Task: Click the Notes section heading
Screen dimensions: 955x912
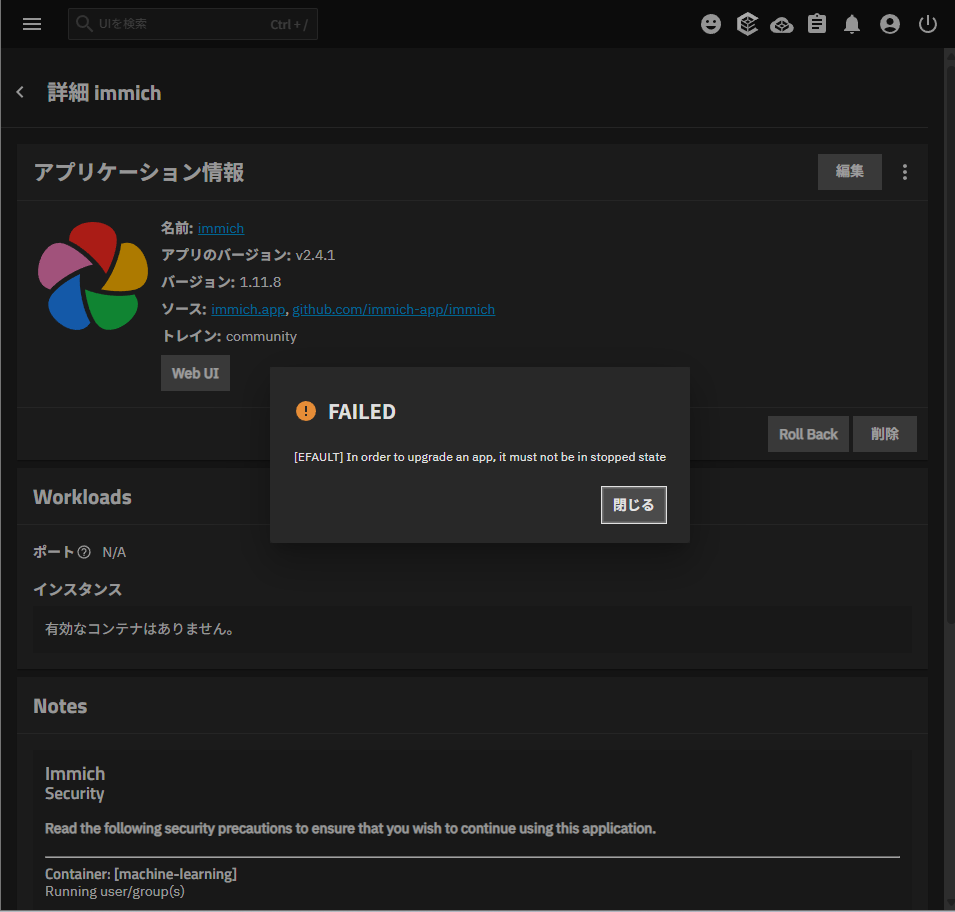Action: click(60, 706)
